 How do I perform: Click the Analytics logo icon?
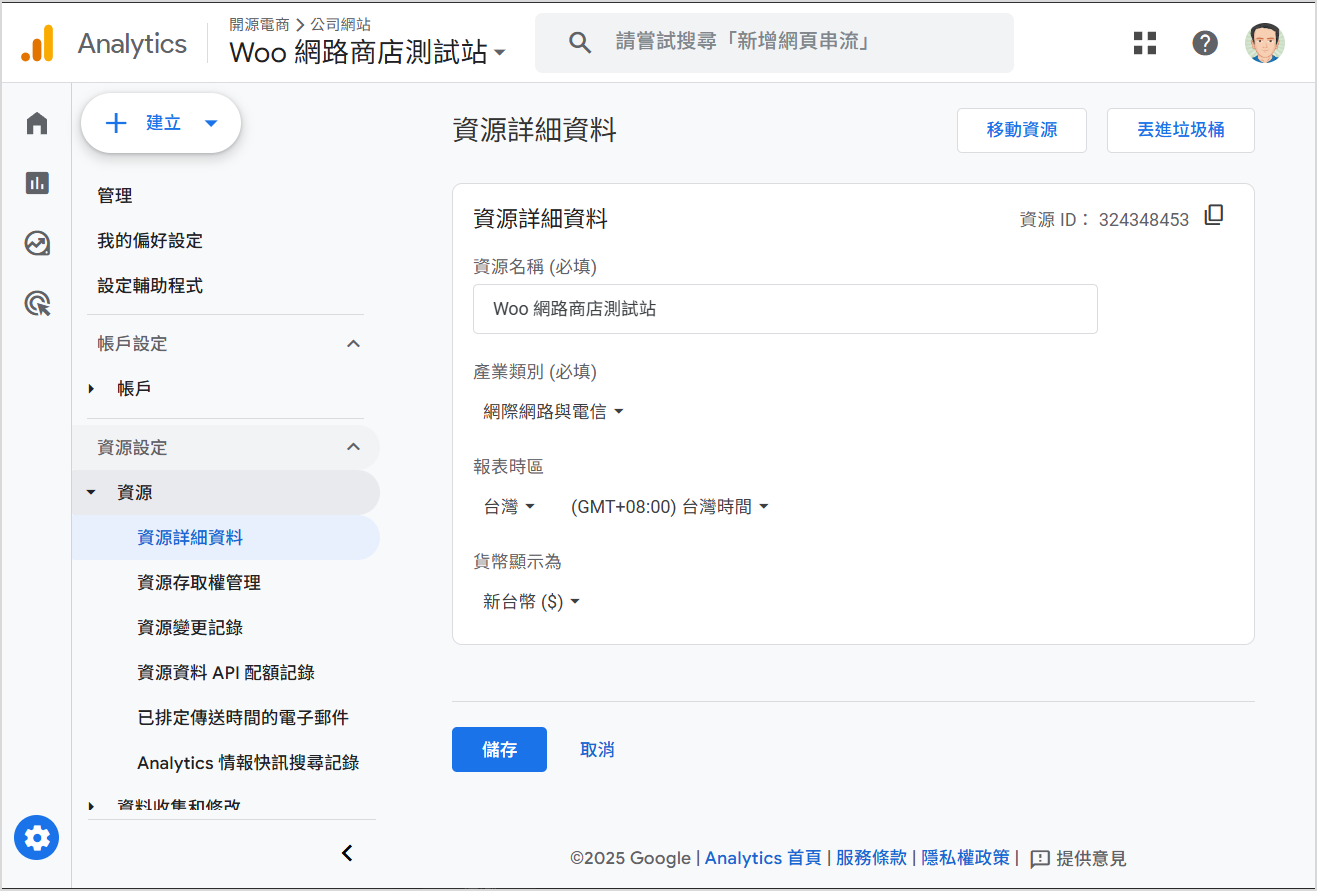38,43
